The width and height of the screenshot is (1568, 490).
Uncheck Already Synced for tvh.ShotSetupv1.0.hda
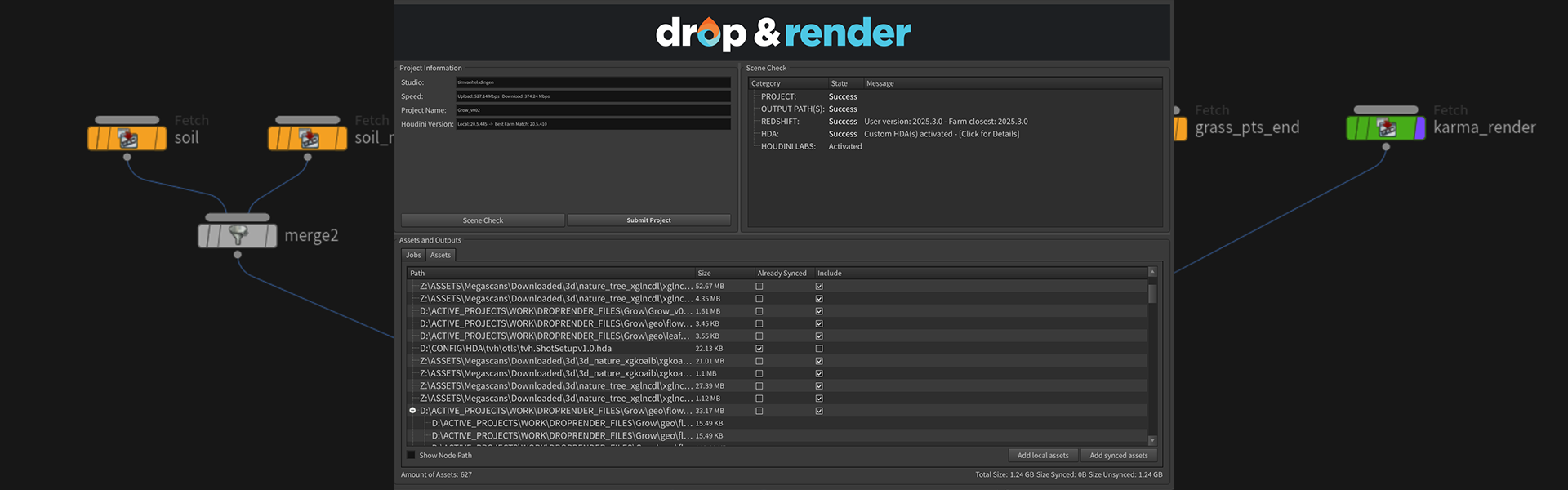click(x=759, y=349)
